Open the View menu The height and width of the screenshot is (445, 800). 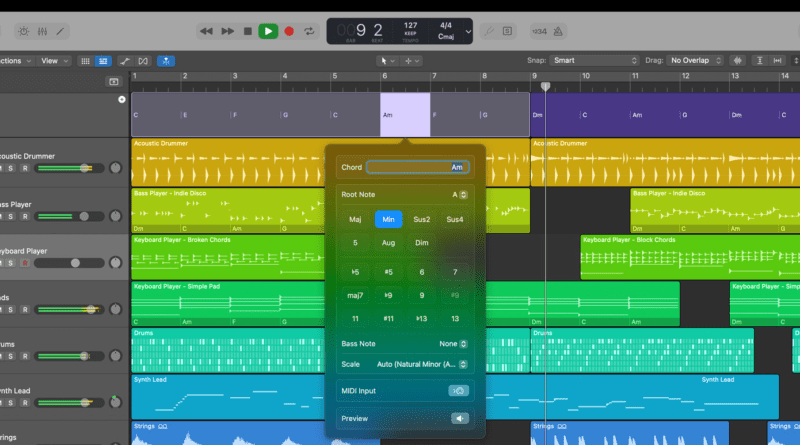pyautogui.click(x=52, y=60)
